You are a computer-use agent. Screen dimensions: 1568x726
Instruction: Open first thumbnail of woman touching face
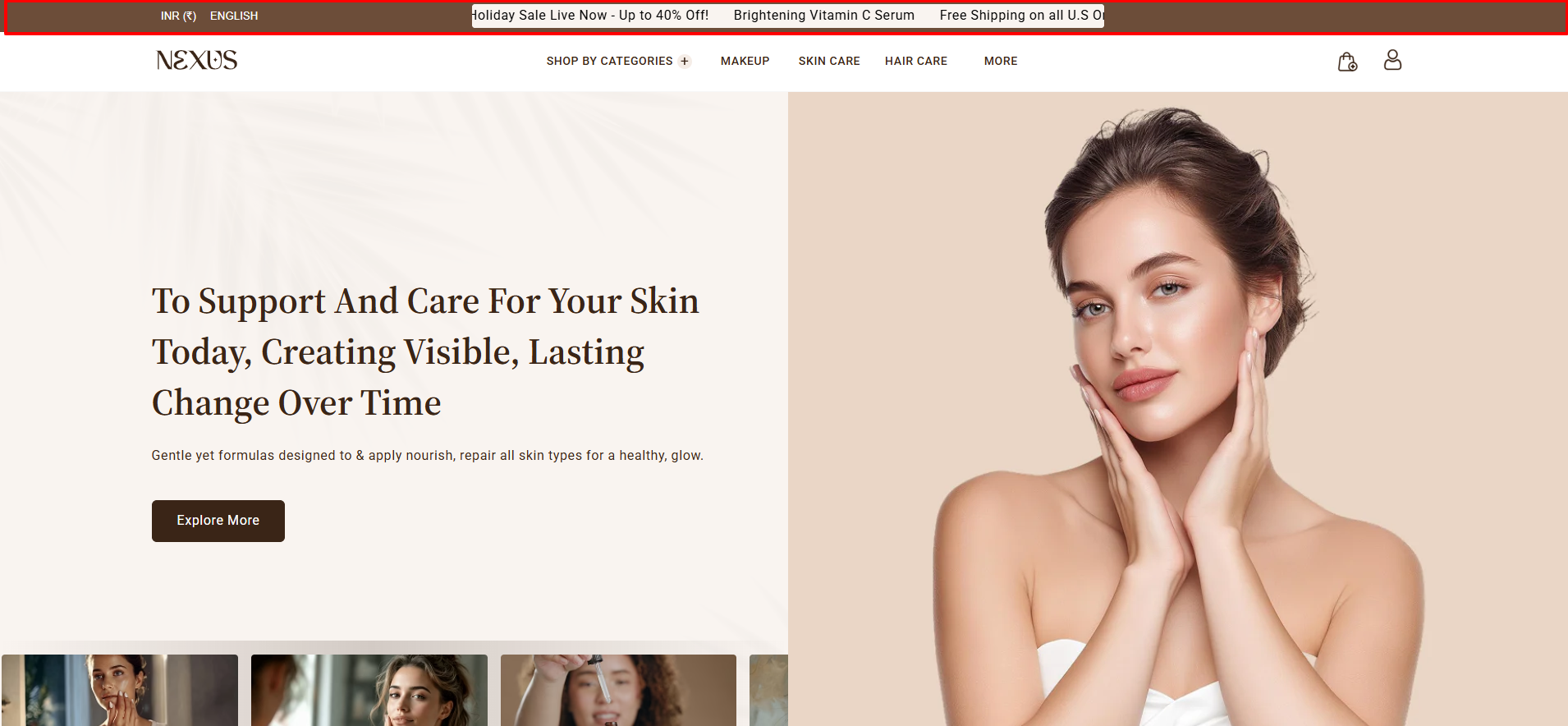pos(120,690)
